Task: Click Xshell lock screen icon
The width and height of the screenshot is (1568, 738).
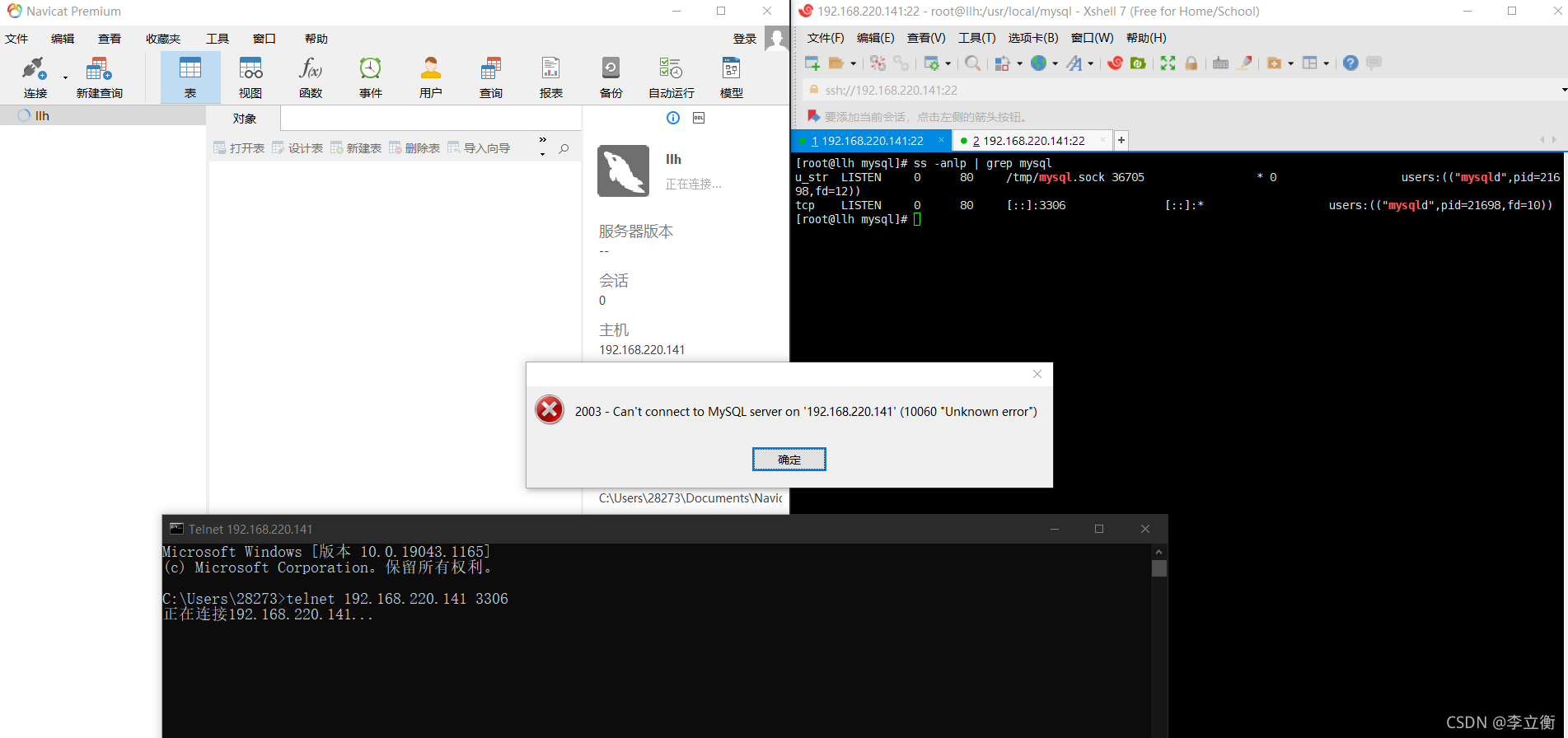Action: tap(1191, 63)
